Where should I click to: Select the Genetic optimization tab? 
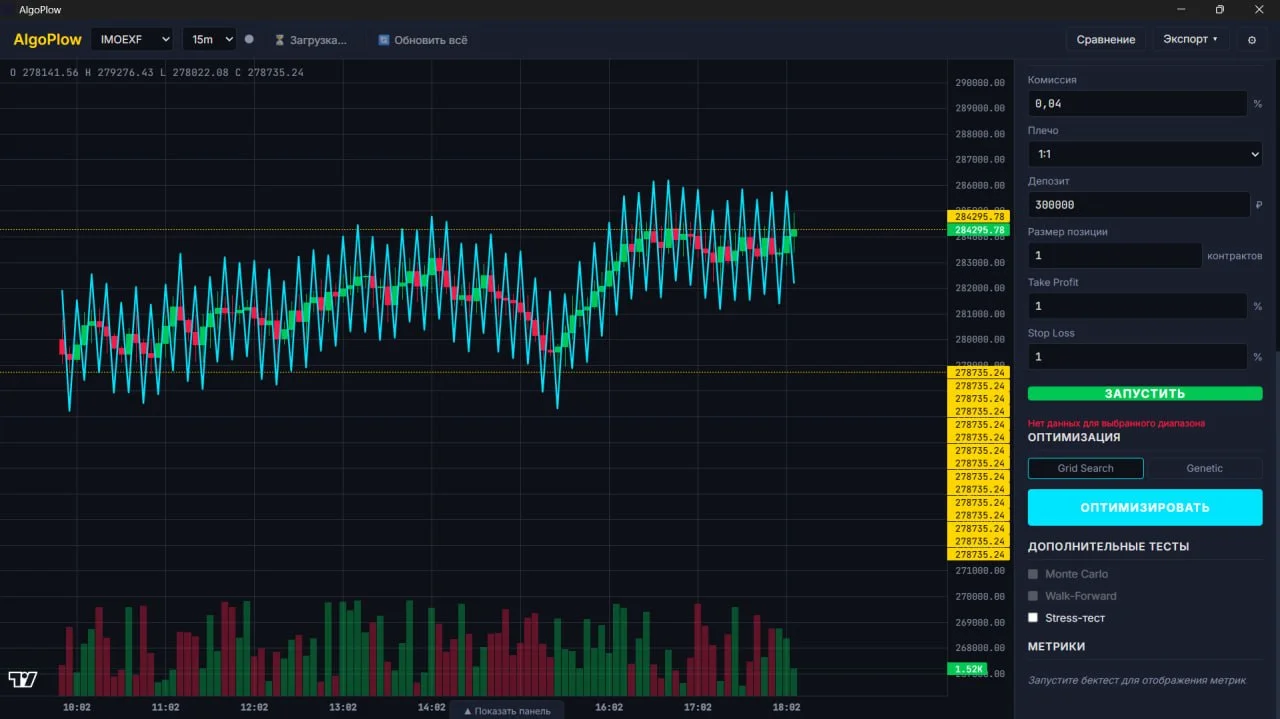coord(1204,468)
